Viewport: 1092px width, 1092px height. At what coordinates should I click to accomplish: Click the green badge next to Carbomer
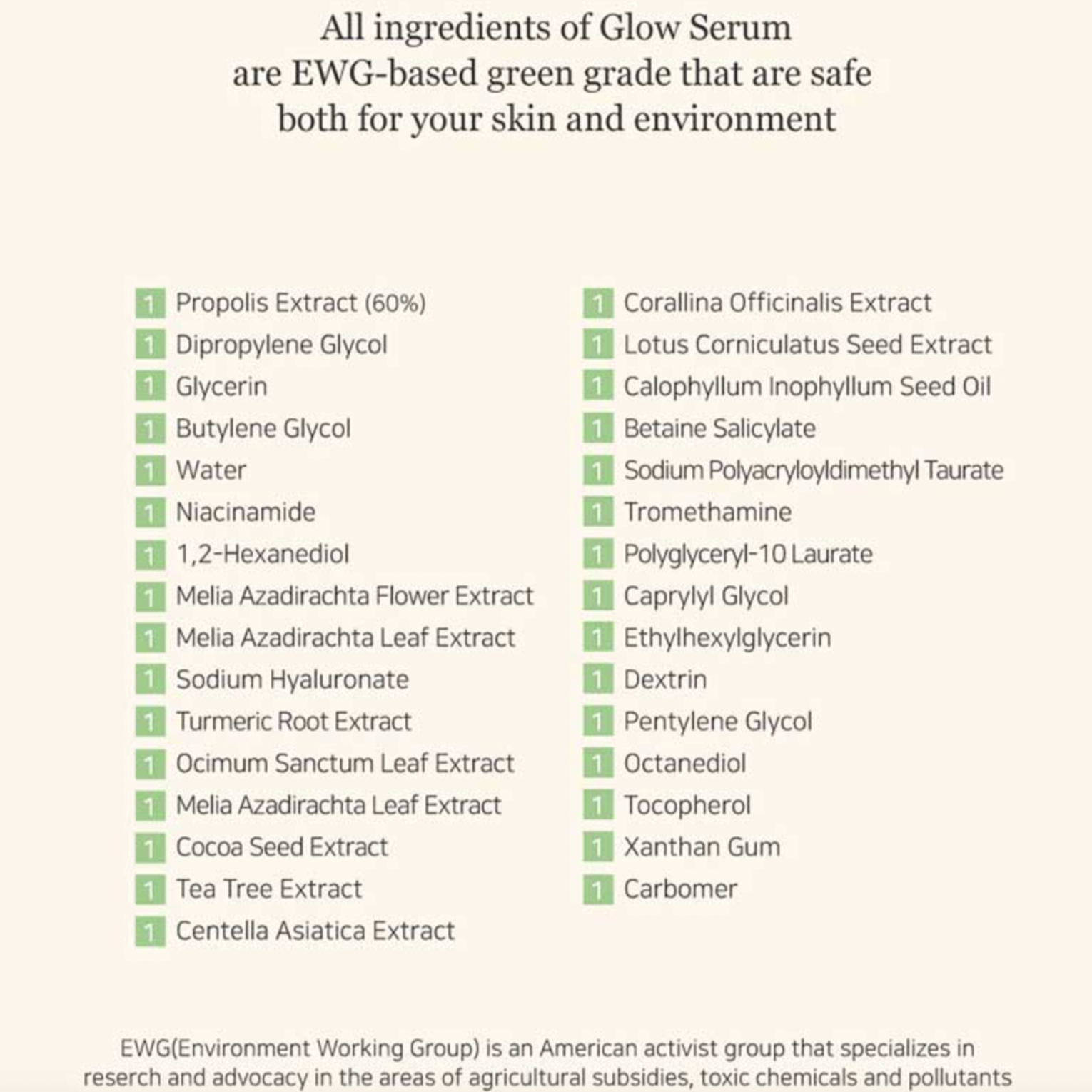[x=598, y=889]
